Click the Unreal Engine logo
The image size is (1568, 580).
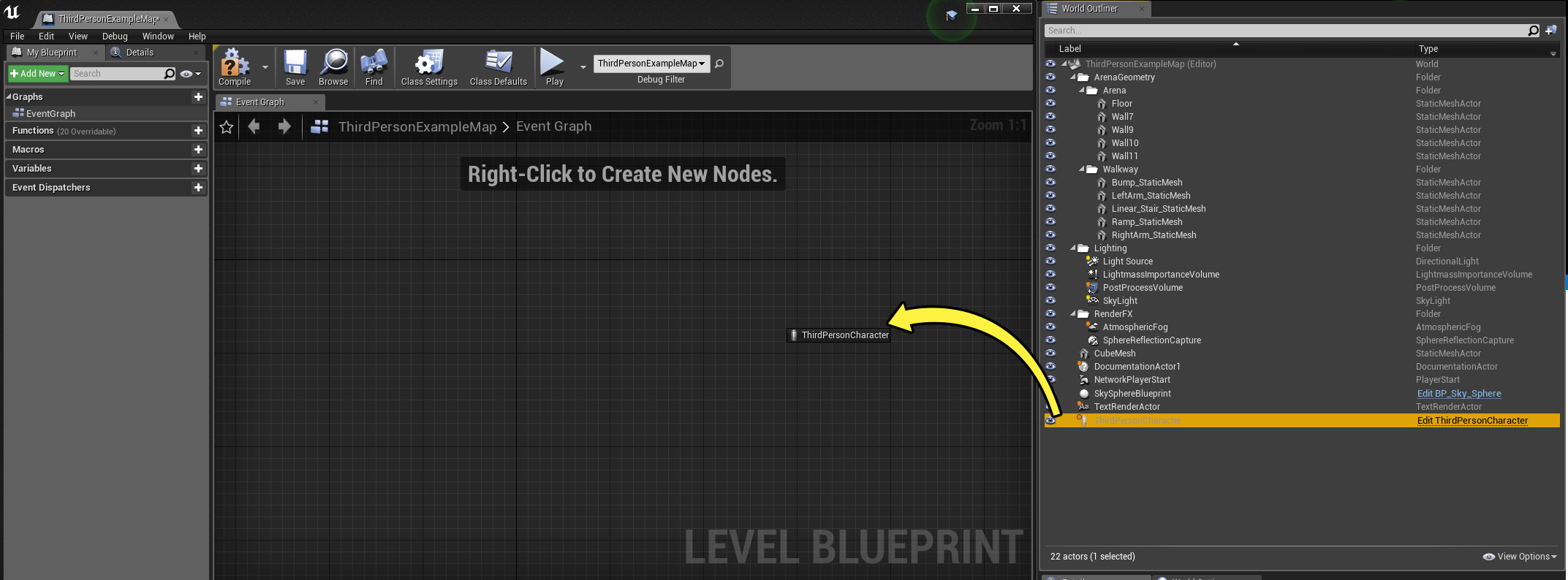pyautogui.click(x=12, y=12)
